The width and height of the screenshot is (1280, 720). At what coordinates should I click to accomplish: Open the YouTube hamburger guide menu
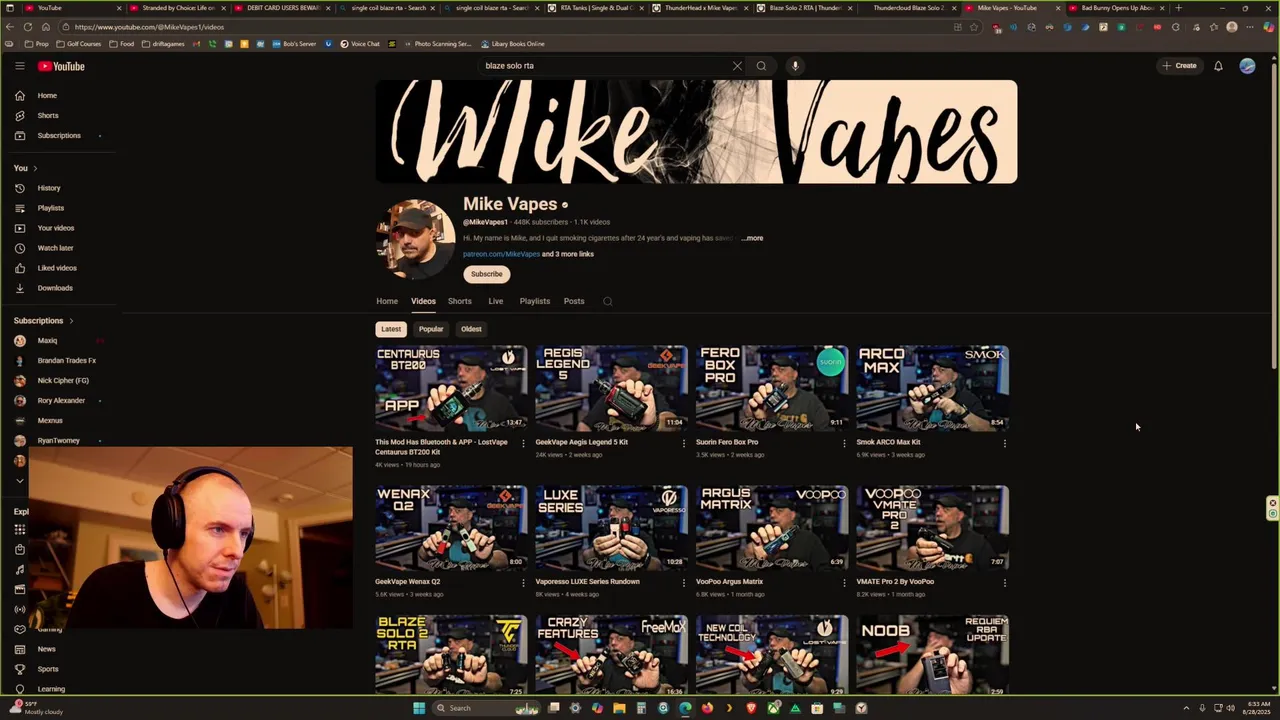coord(19,66)
